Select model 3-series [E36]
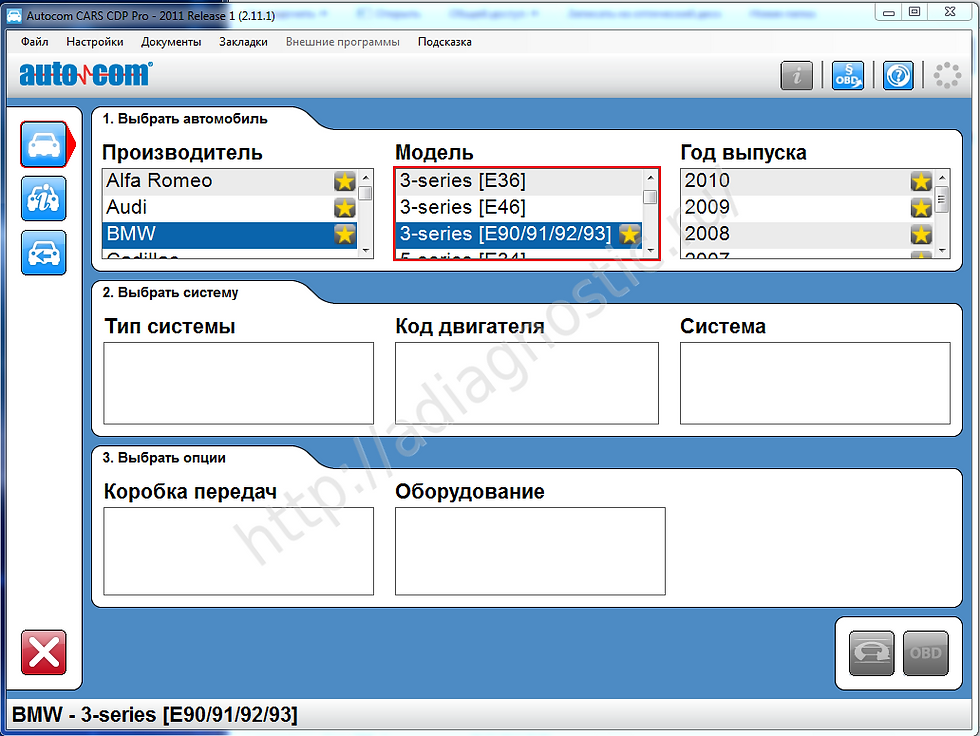 point(519,181)
